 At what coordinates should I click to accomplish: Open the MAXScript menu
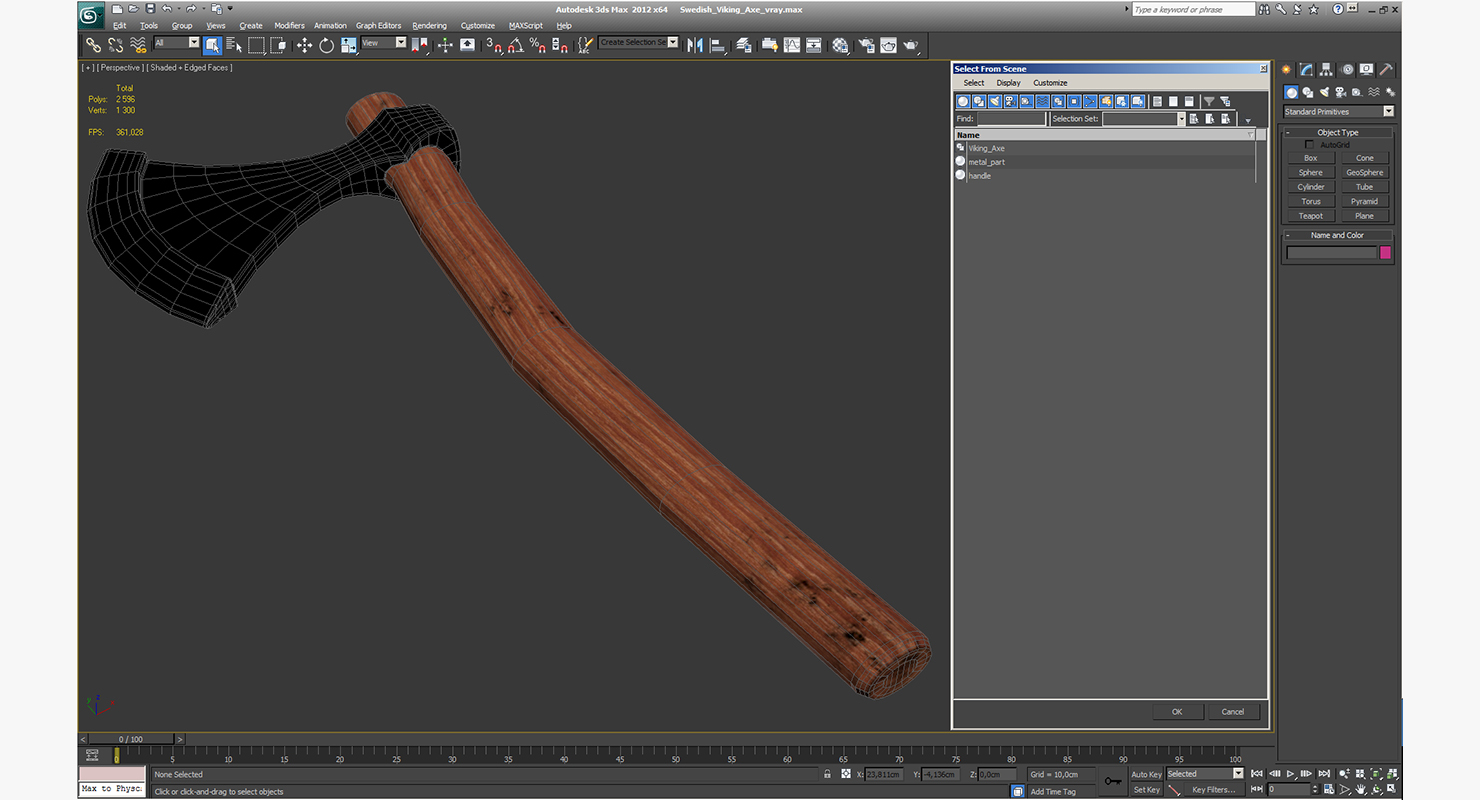pos(526,26)
